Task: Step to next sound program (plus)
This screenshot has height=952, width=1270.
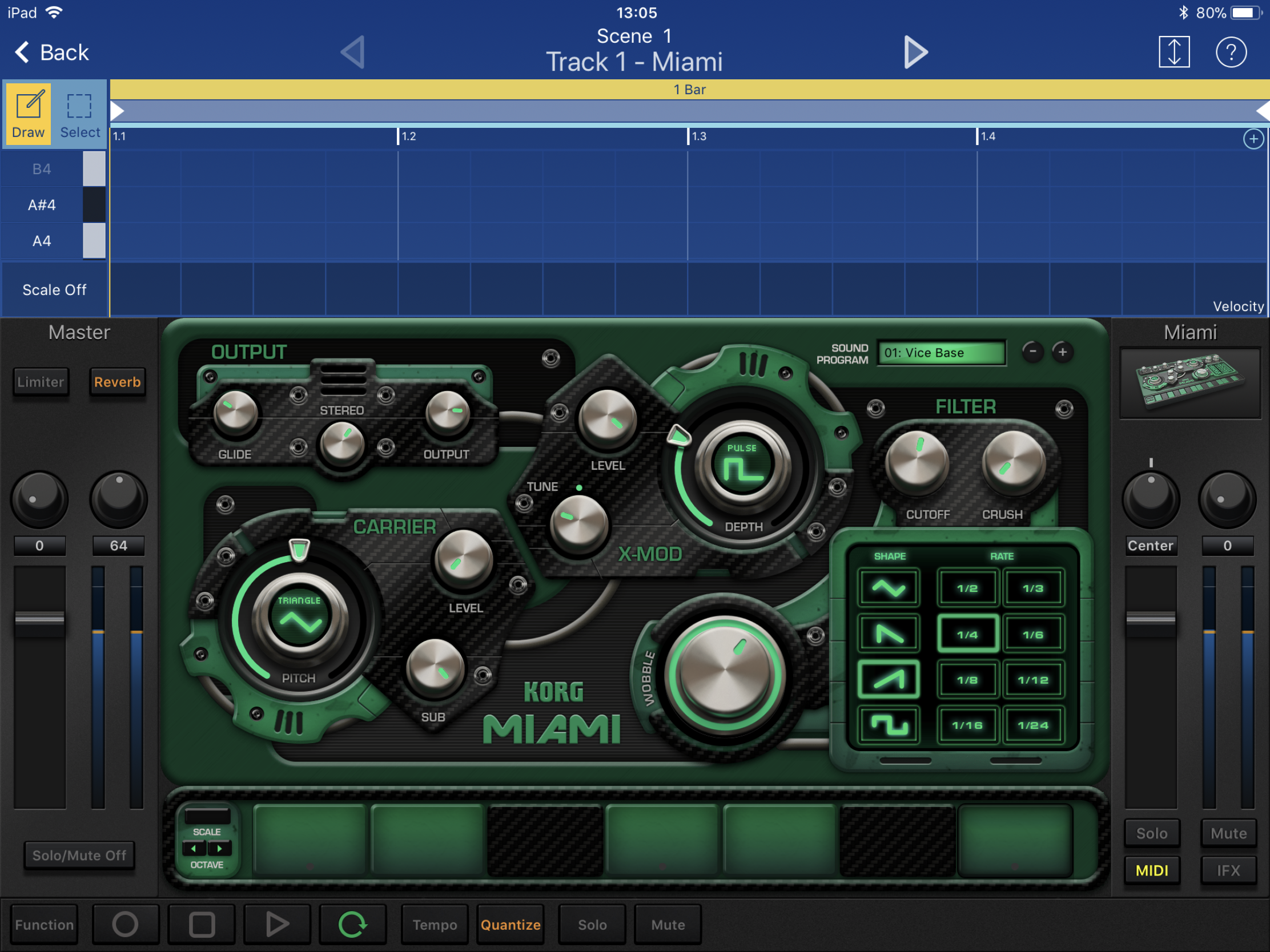Action: 1063,351
